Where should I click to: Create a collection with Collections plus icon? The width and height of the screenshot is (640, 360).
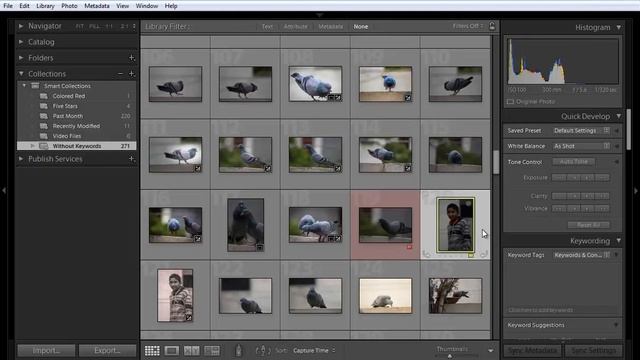[131, 74]
